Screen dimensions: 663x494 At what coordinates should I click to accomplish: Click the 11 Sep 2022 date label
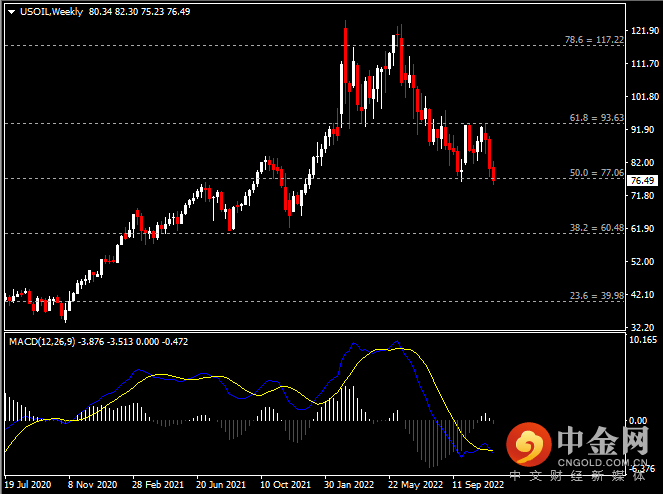[476, 482]
